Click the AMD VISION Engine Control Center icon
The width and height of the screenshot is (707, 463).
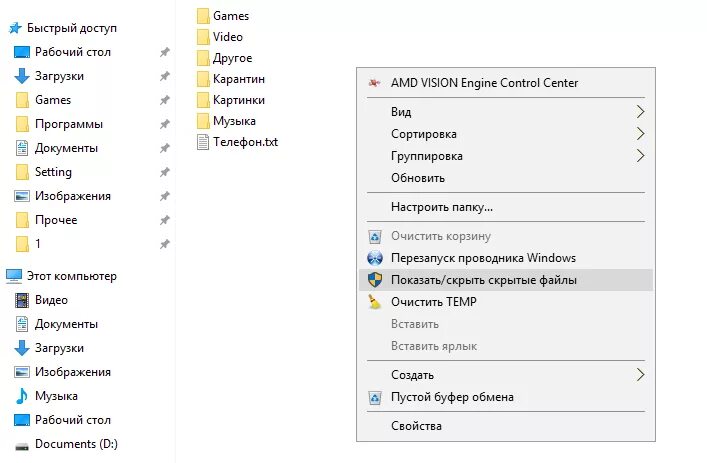pos(374,83)
